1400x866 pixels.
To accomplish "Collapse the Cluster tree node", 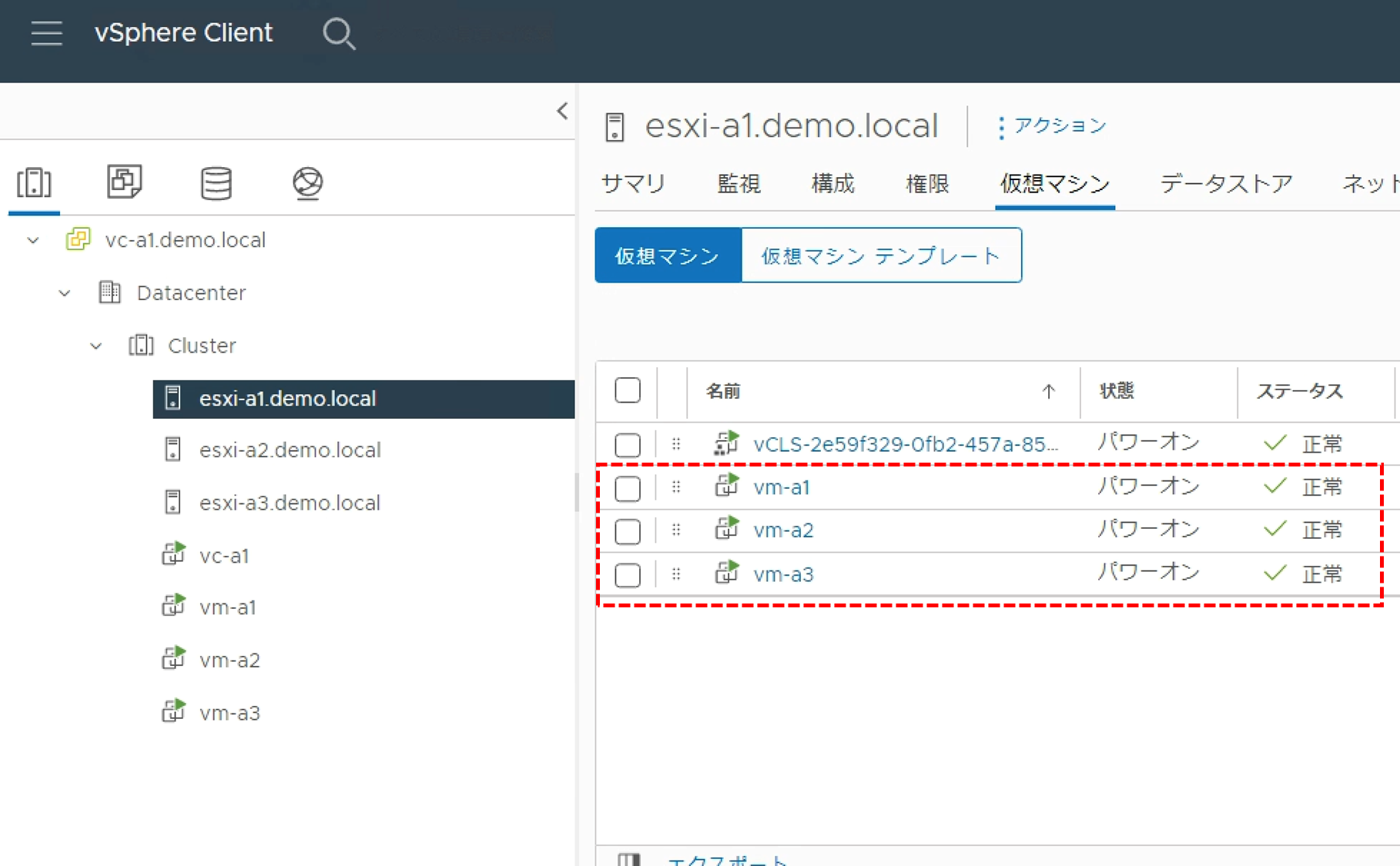I will [95, 346].
